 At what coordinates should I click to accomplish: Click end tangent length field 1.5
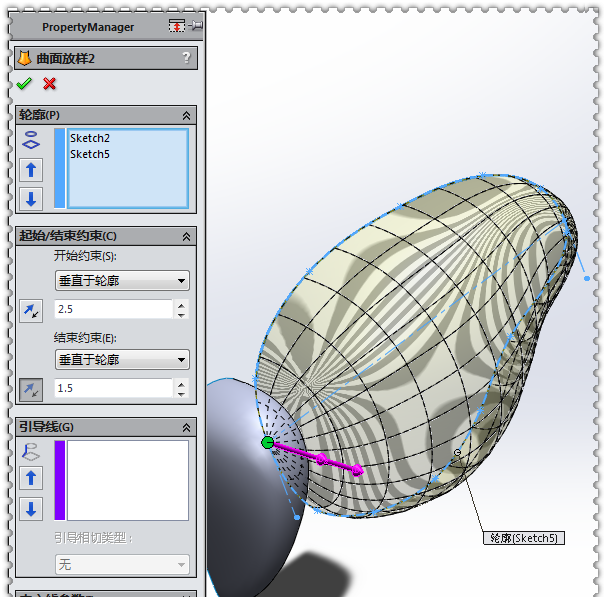click(x=113, y=388)
